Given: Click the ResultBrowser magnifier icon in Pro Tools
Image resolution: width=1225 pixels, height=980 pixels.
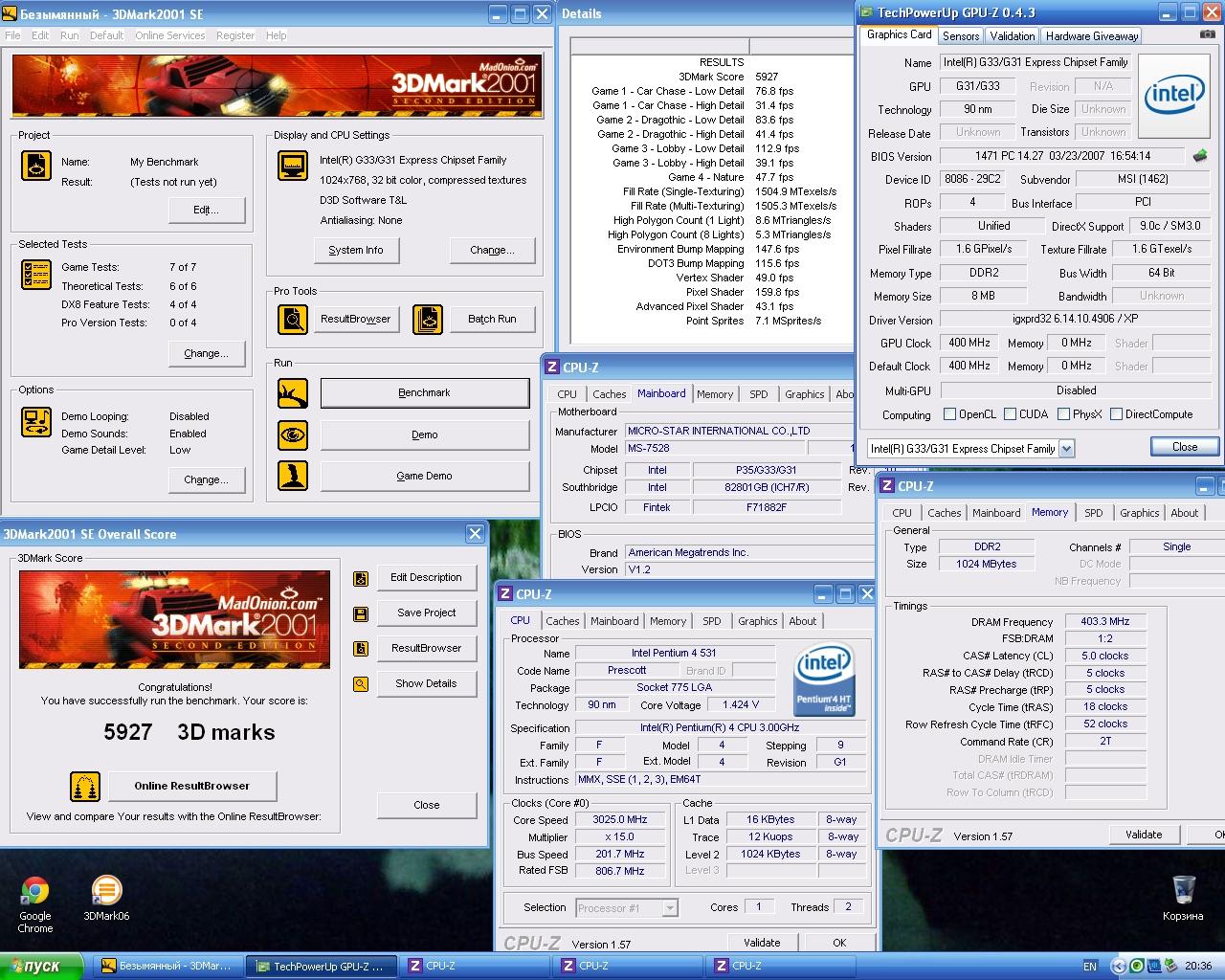Looking at the screenshot, I should pos(293,319).
